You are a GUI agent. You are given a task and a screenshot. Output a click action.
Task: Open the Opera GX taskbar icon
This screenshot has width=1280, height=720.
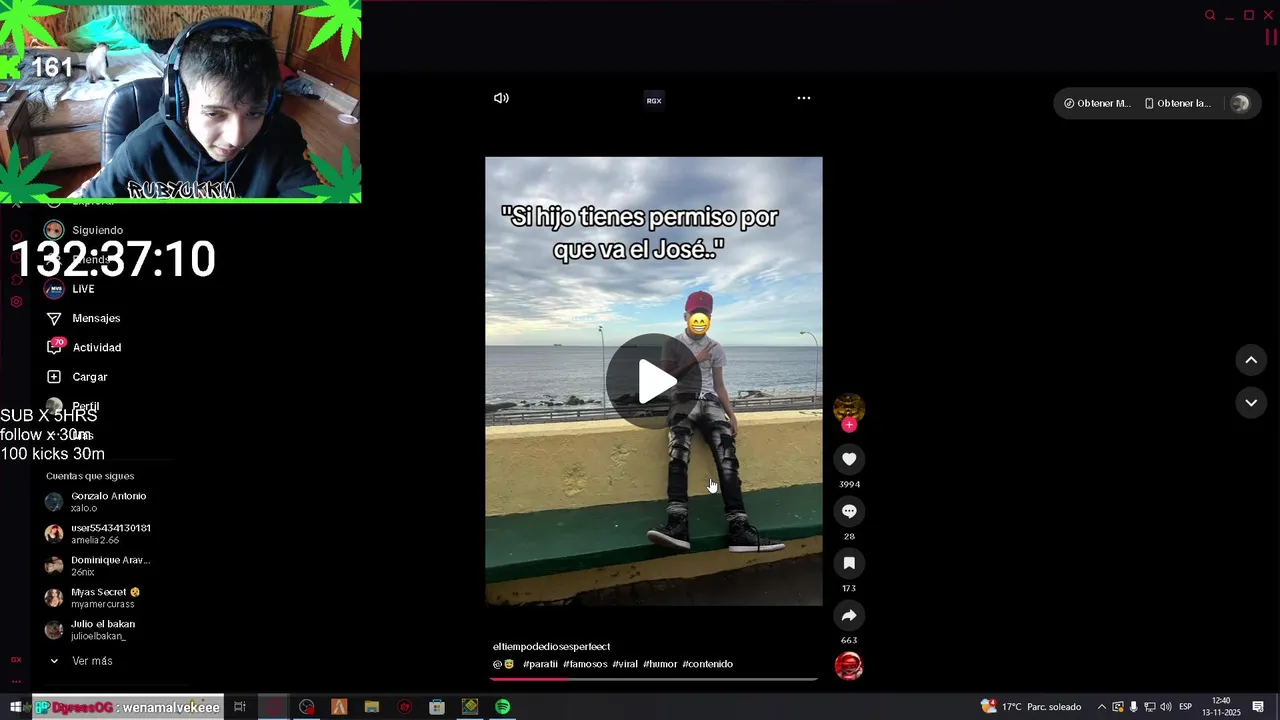click(x=273, y=707)
